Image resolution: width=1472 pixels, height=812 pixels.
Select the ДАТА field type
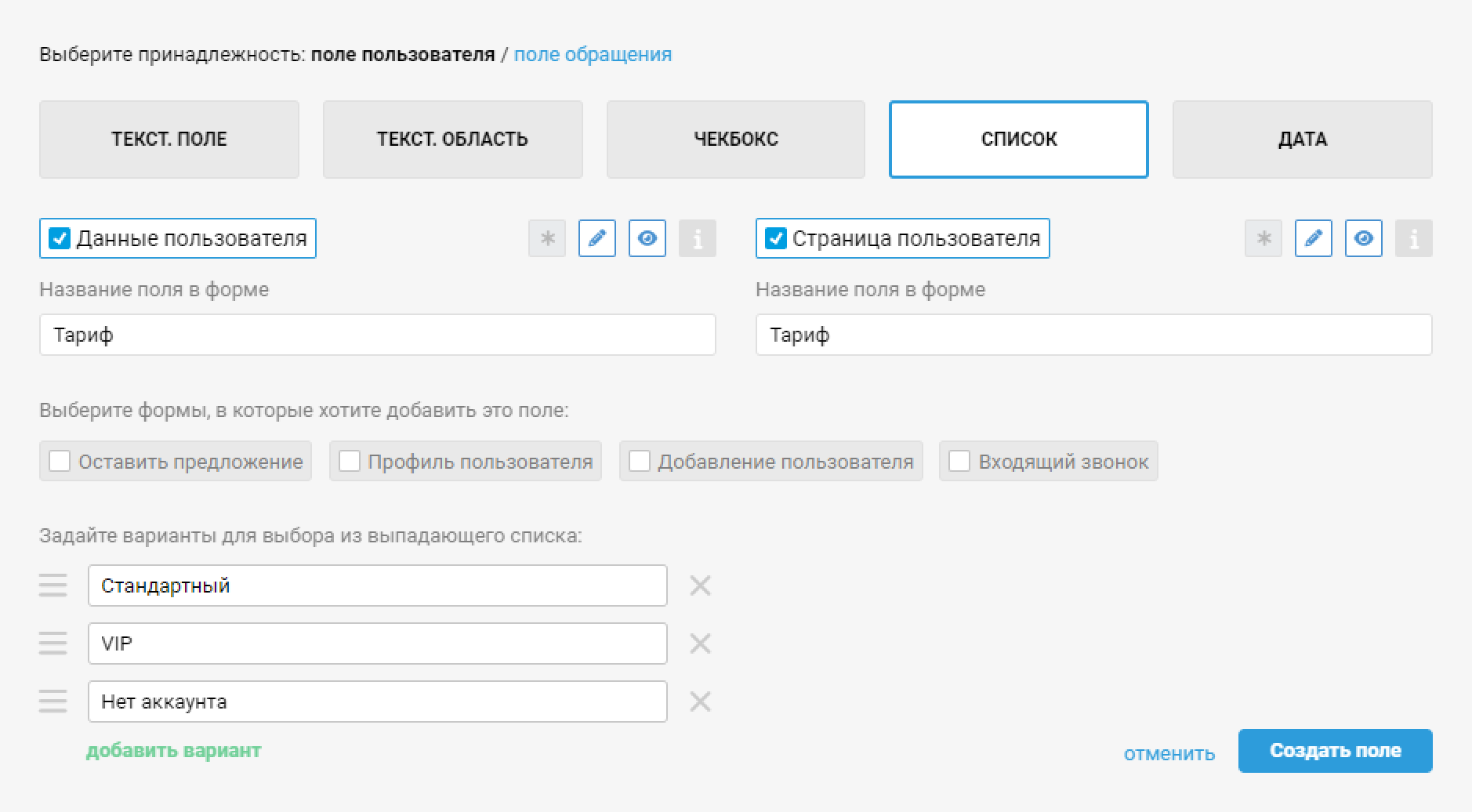(x=1303, y=140)
